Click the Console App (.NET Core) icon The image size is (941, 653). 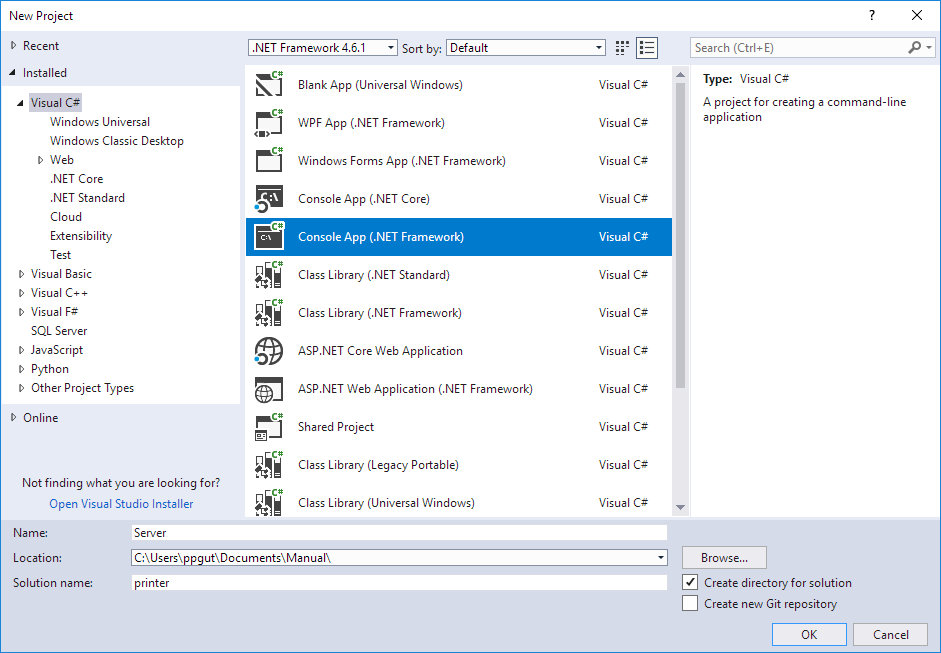pos(269,199)
